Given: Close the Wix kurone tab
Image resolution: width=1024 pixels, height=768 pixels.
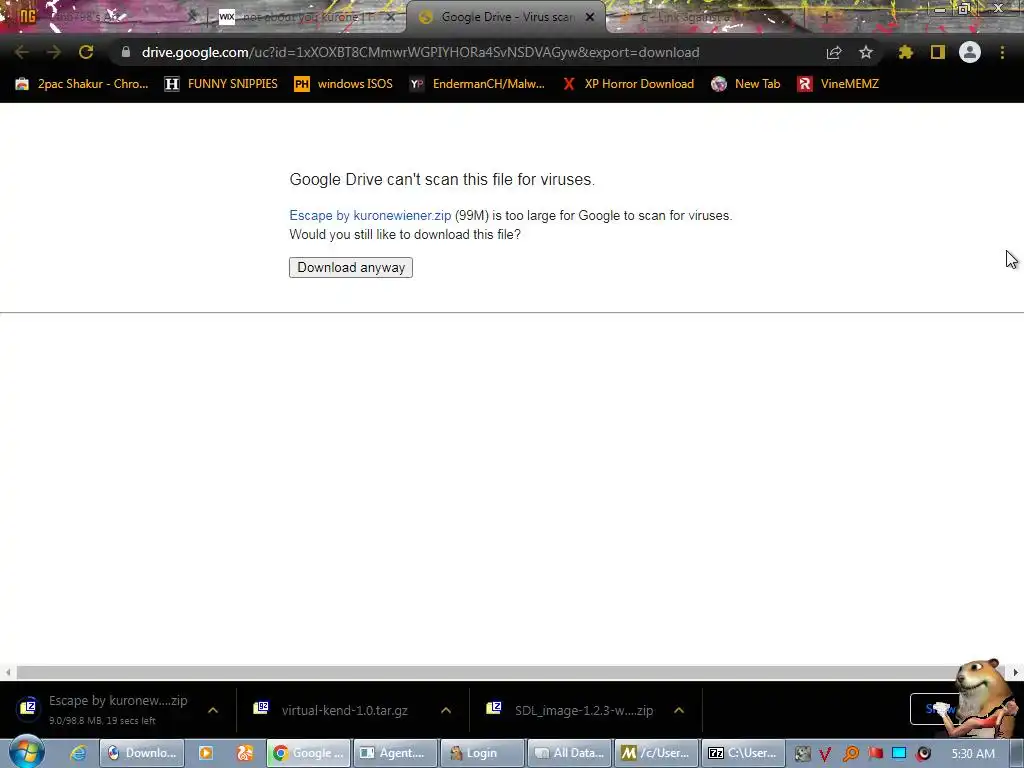Looking at the screenshot, I should pyautogui.click(x=391, y=17).
